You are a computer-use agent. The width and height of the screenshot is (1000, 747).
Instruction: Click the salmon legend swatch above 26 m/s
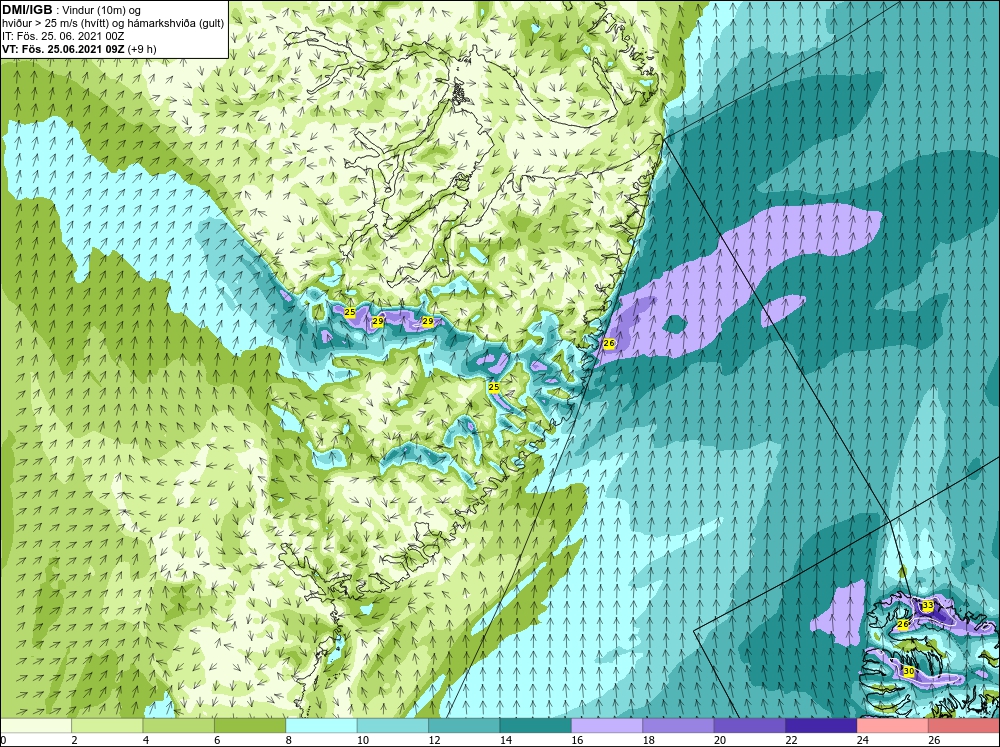click(964, 725)
